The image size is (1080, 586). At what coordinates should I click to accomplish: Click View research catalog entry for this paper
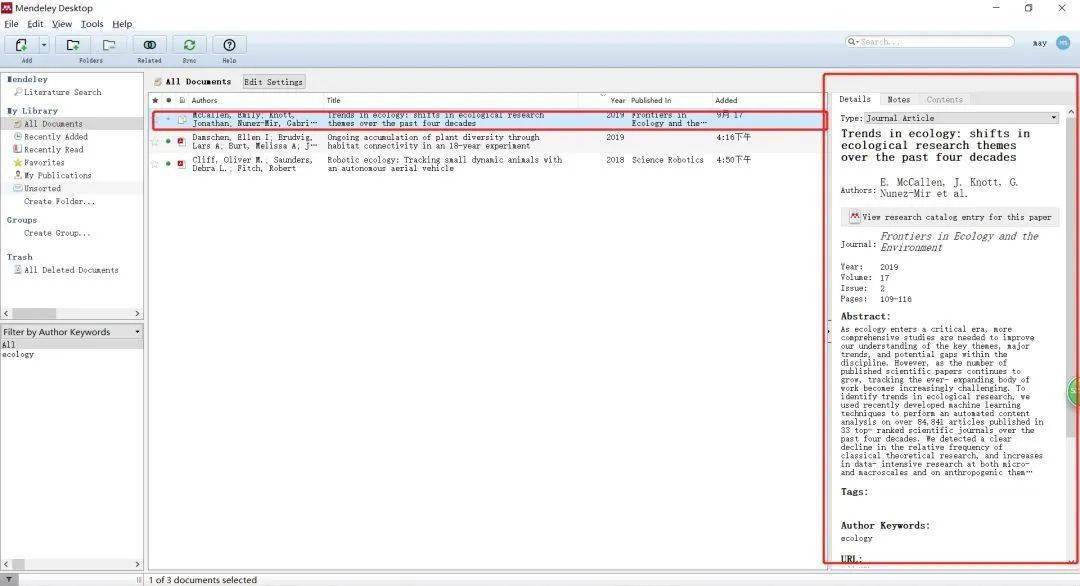[950, 217]
